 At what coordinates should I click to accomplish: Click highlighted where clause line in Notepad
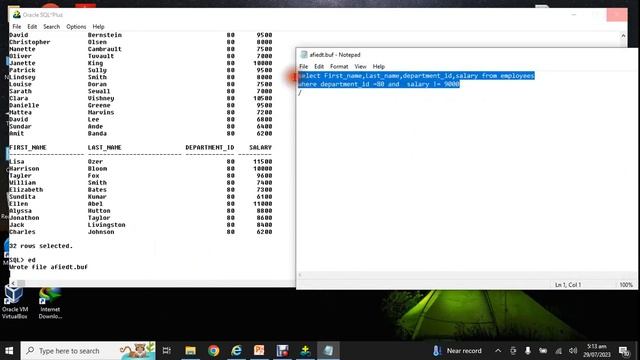coord(379,84)
